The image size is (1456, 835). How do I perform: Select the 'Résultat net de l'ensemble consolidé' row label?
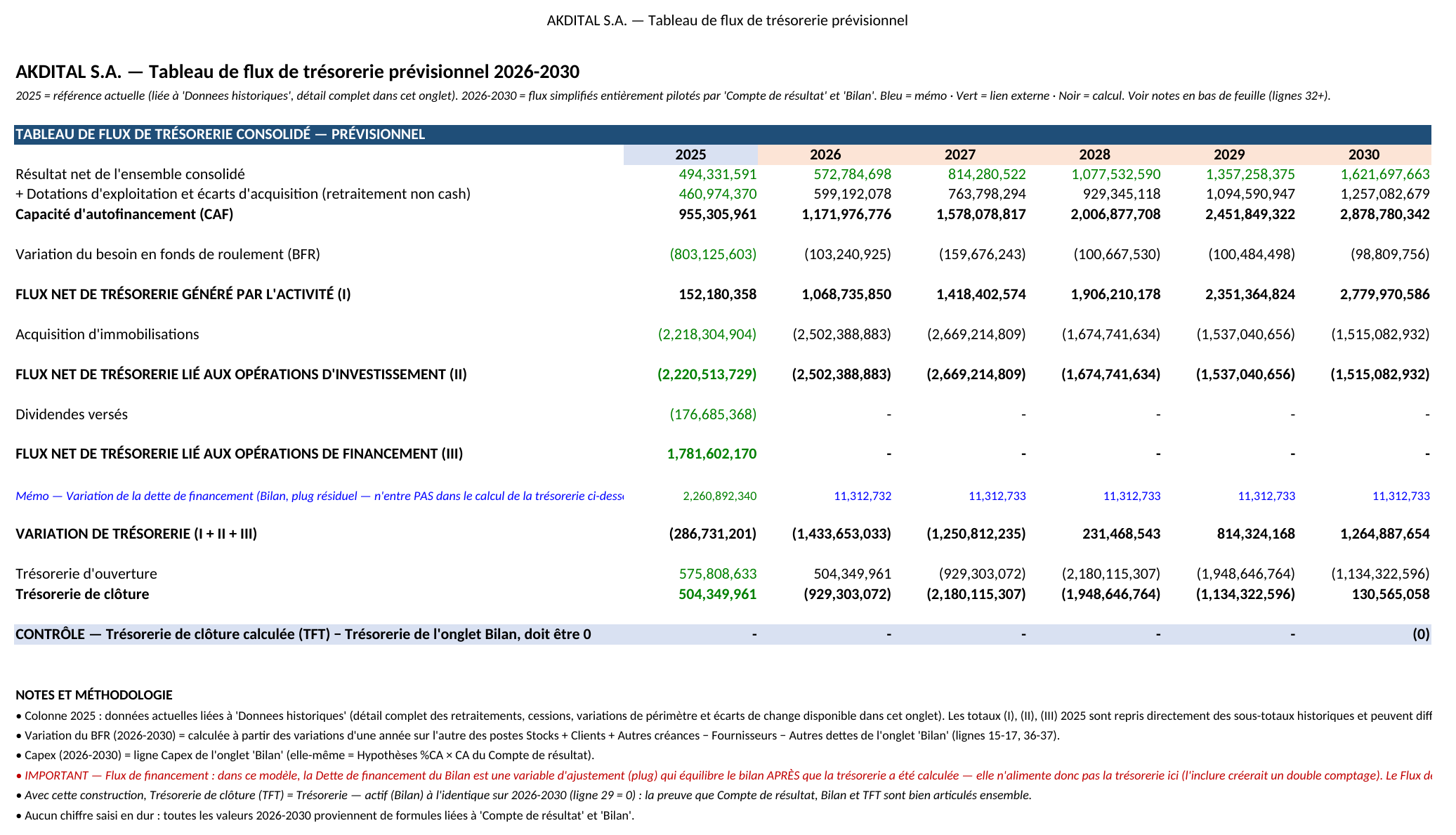pos(131,174)
